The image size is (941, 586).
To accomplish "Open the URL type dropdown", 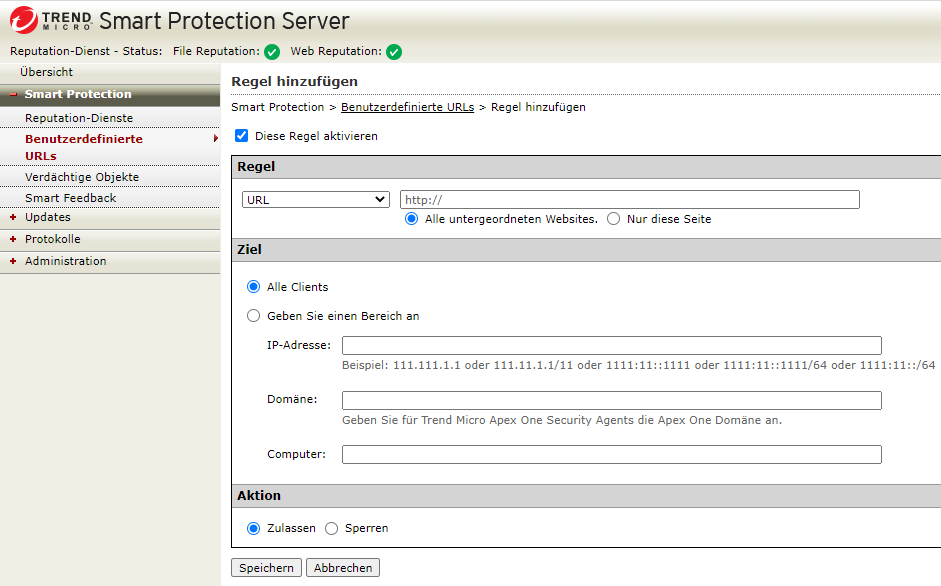I will coord(315,200).
